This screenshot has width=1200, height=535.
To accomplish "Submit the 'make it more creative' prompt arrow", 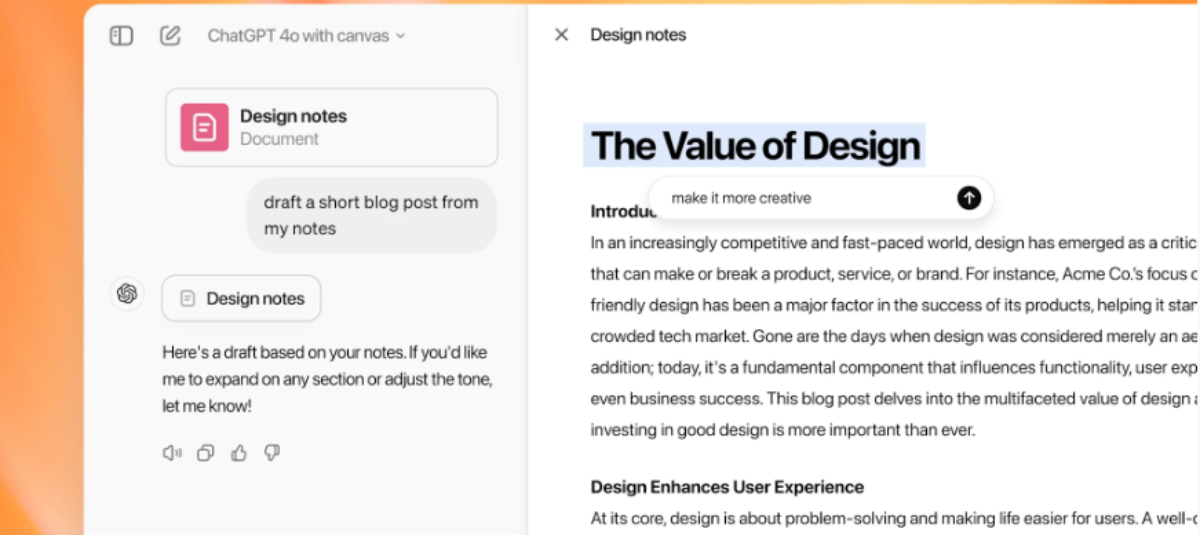I will [968, 198].
